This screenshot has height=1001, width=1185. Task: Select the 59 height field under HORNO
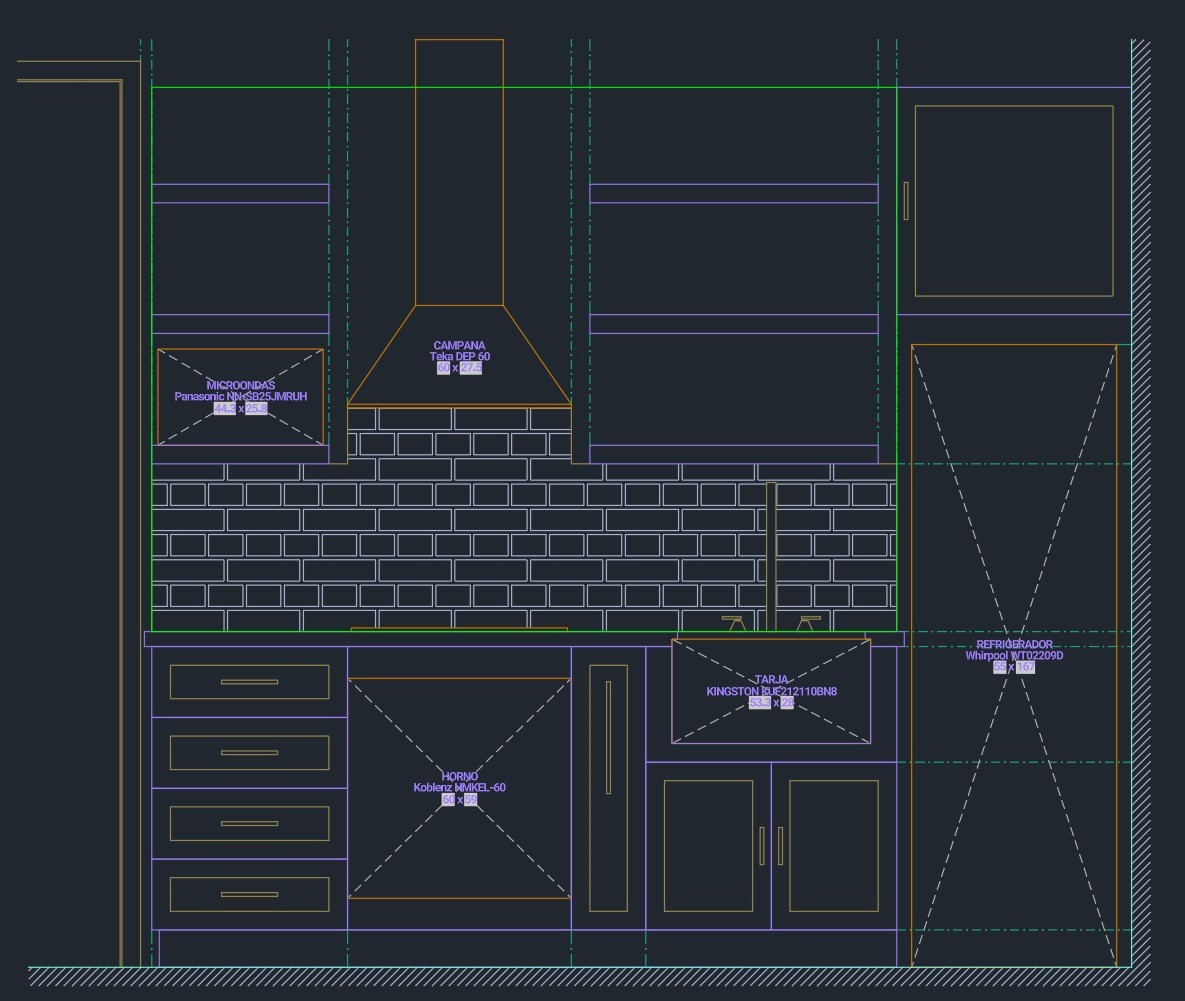(x=471, y=800)
